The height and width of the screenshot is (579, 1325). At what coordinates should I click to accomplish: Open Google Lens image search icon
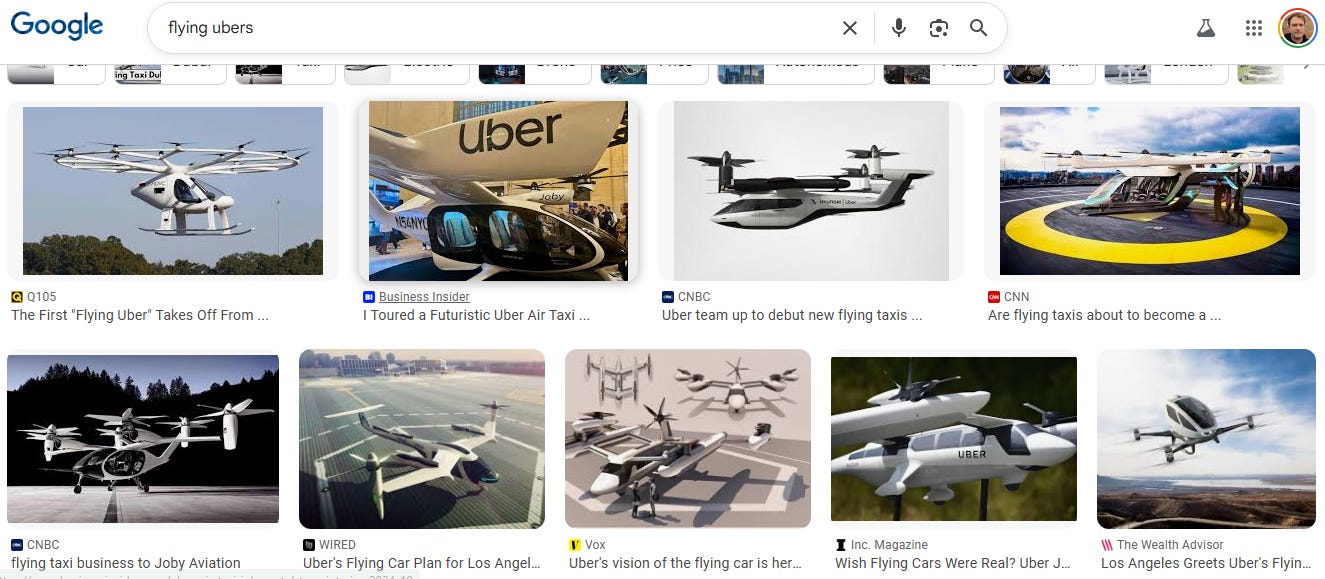(938, 28)
